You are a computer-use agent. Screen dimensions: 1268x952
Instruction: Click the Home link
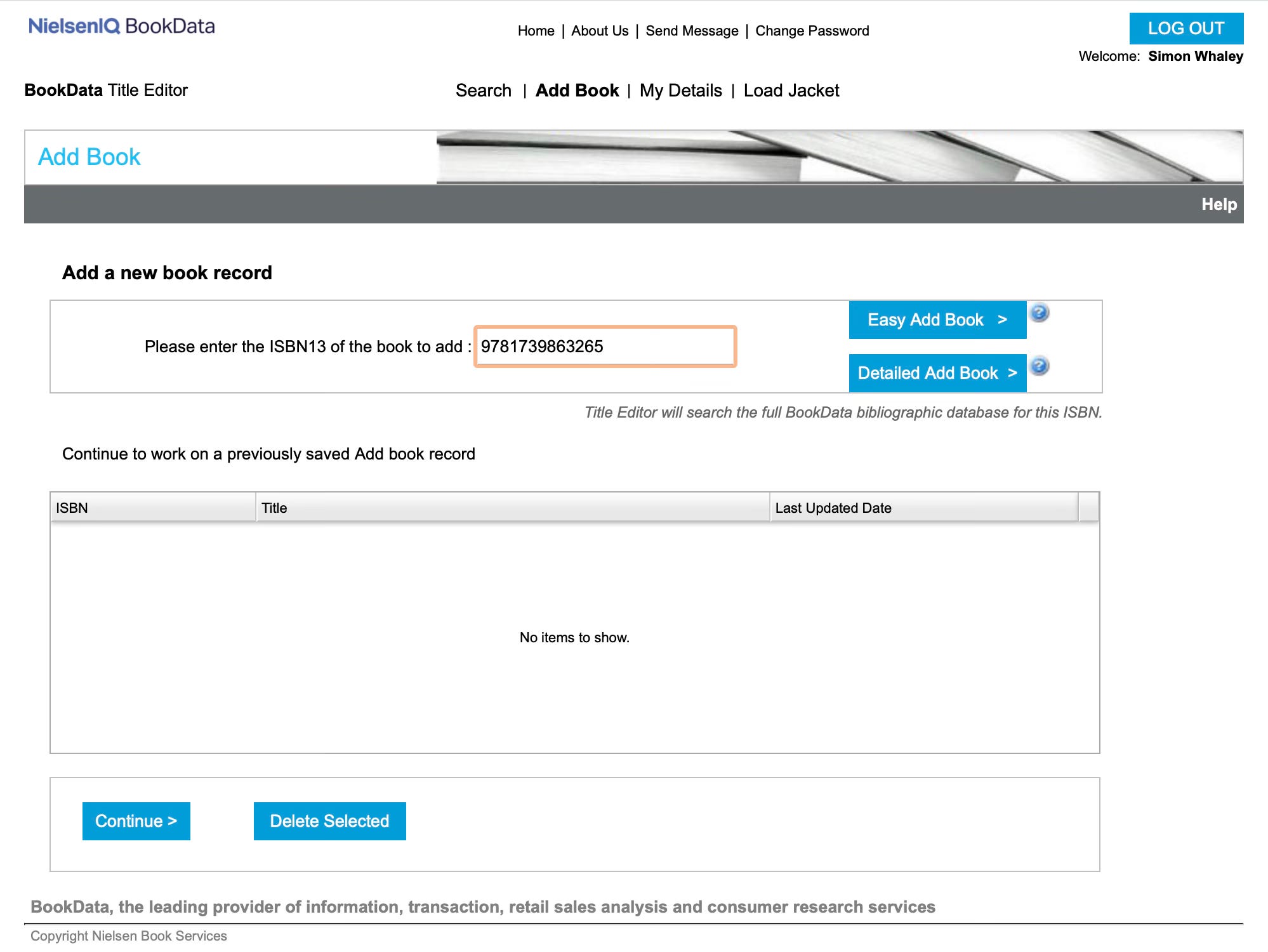536,31
